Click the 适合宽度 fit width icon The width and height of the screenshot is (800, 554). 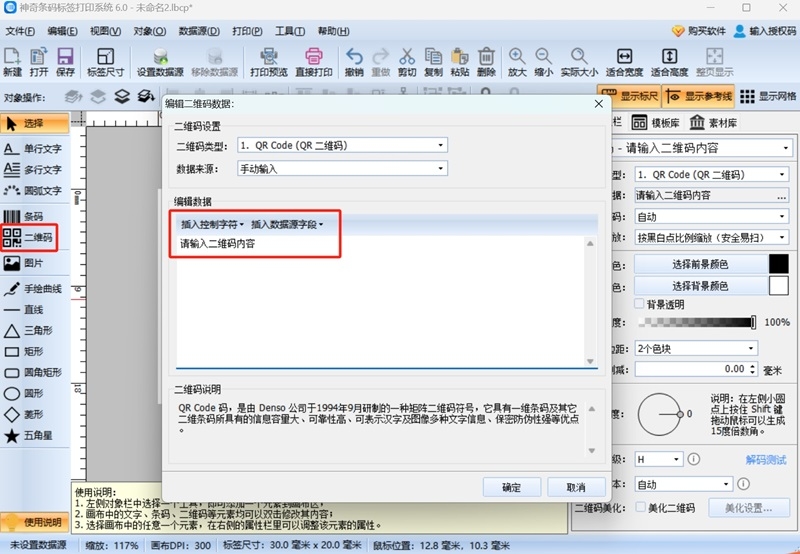[624, 62]
